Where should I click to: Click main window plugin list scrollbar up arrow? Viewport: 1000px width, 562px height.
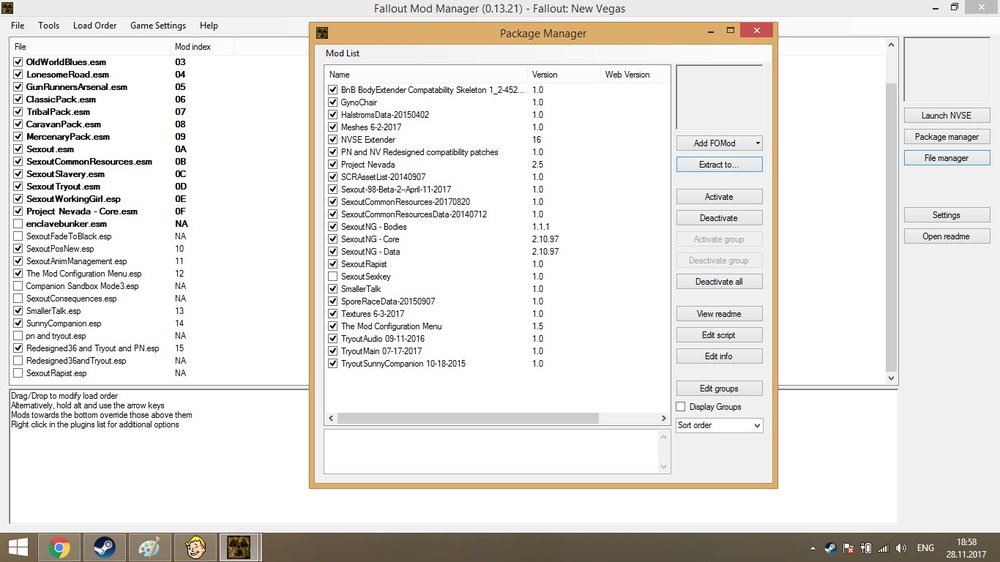point(891,45)
